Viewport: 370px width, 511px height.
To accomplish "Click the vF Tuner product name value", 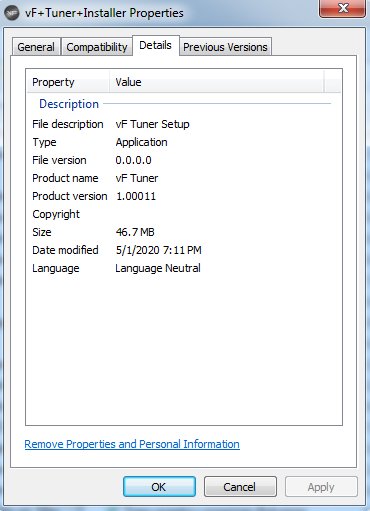I will 137,178.
